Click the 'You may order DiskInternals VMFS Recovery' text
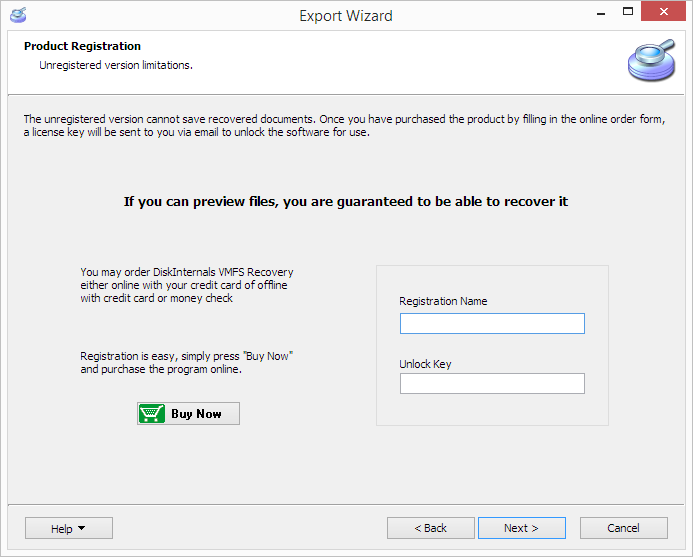 click(187, 285)
